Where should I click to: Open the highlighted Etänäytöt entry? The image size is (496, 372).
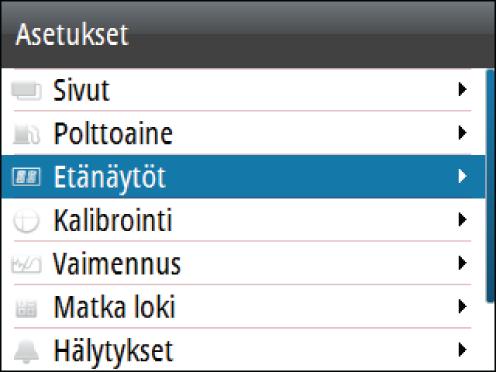(243, 176)
